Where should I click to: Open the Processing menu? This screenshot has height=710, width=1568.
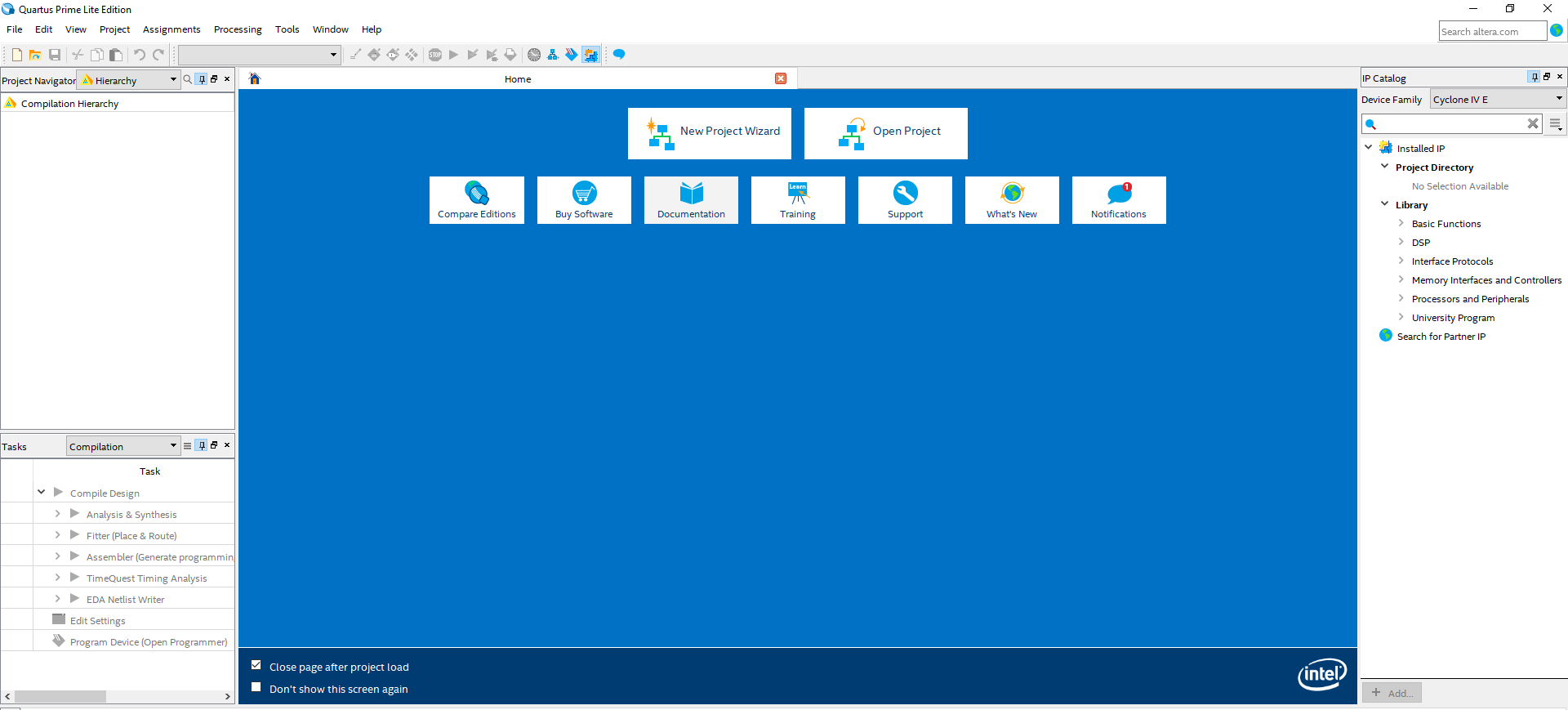(x=238, y=29)
